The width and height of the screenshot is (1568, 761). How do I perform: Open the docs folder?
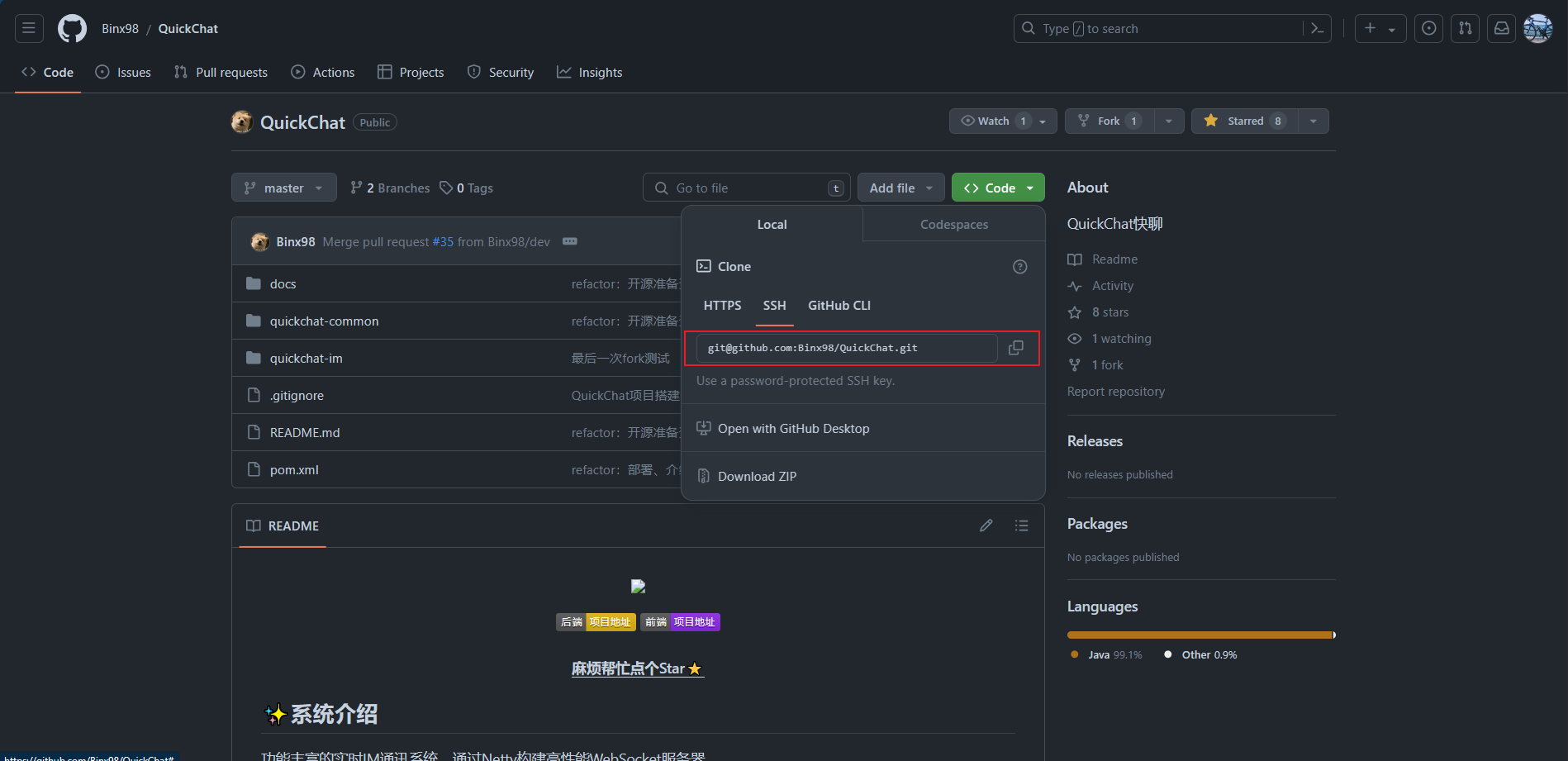tap(283, 283)
